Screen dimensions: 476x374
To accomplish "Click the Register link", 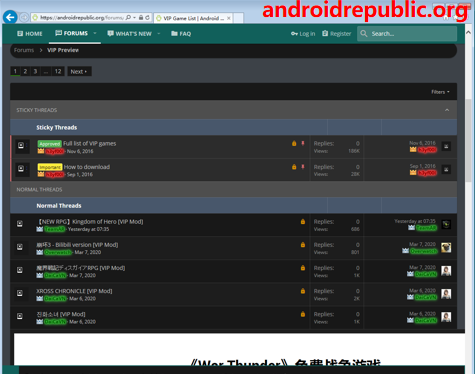I will [337, 34].
